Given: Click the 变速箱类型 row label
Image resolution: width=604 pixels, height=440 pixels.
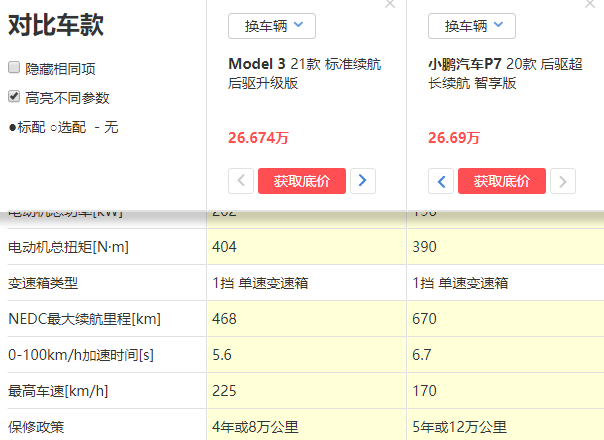Looking at the screenshot, I should pos(43,283).
